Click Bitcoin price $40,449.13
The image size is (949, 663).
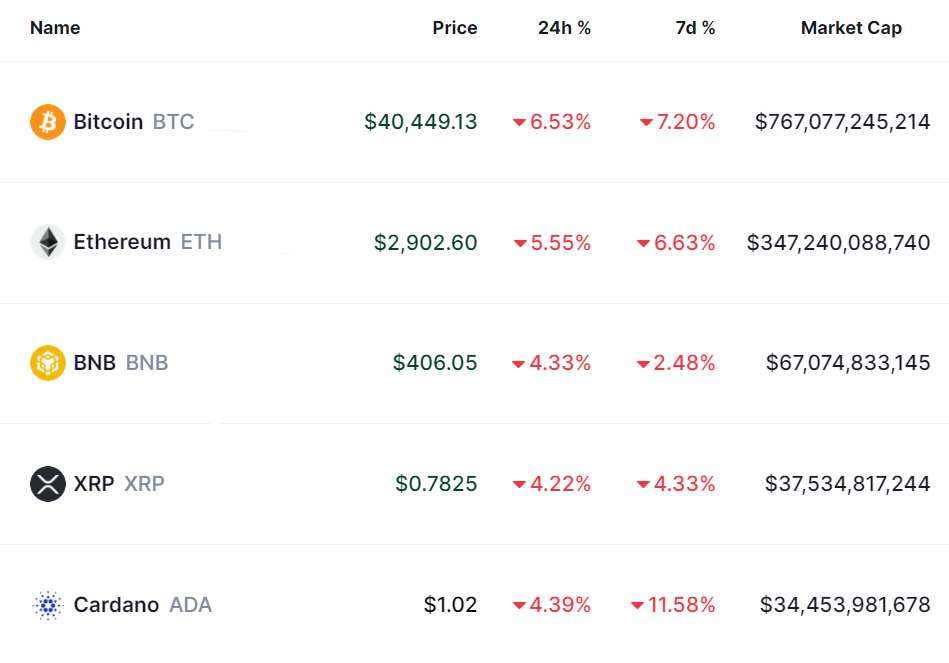(421, 122)
